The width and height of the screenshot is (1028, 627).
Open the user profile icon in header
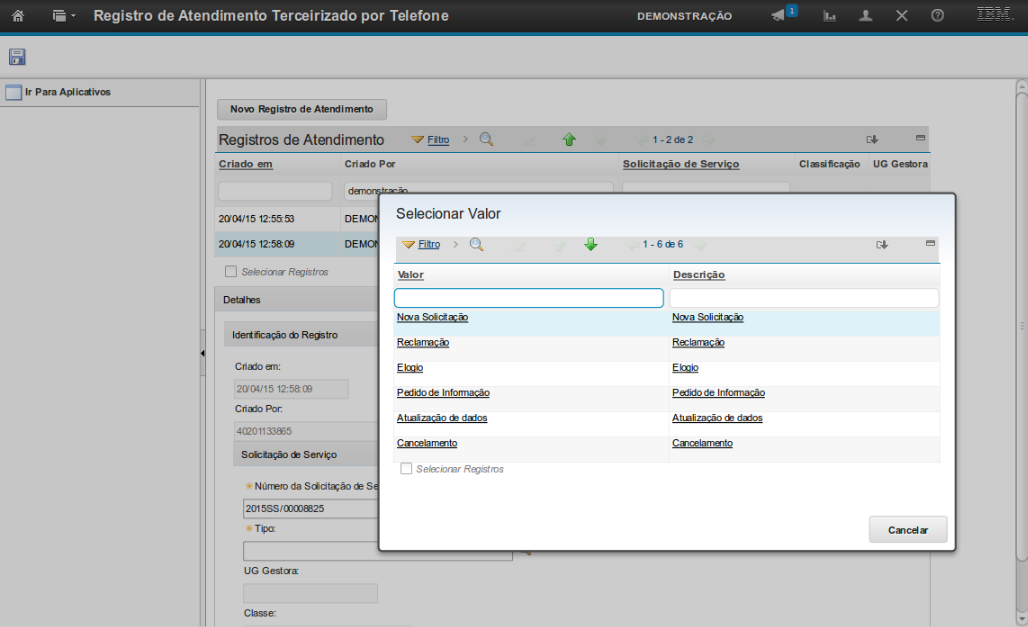866,16
